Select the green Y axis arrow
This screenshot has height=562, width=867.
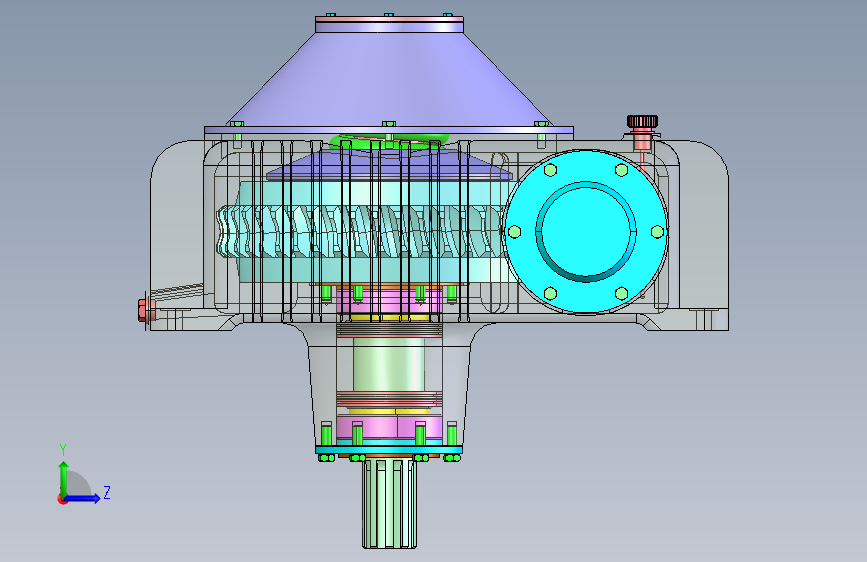pos(64,478)
